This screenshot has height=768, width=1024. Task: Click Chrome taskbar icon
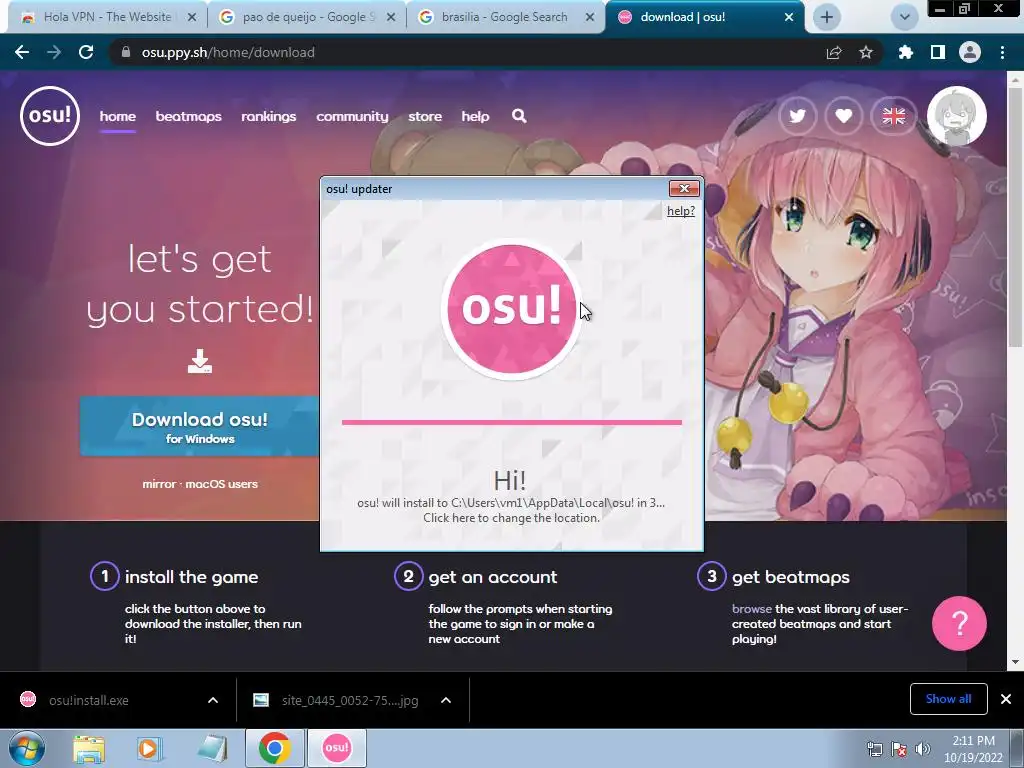coord(274,748)
